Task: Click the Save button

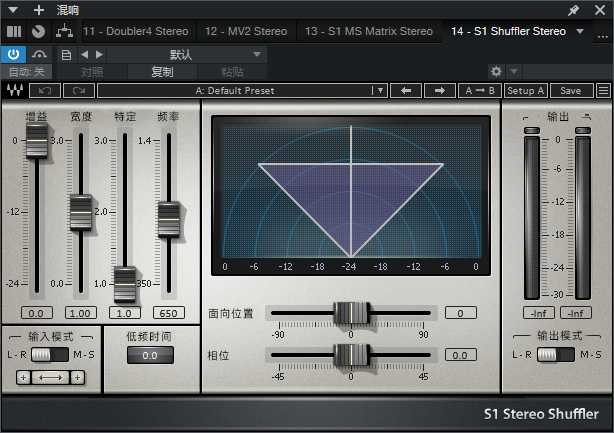Action: click(571, 90)
